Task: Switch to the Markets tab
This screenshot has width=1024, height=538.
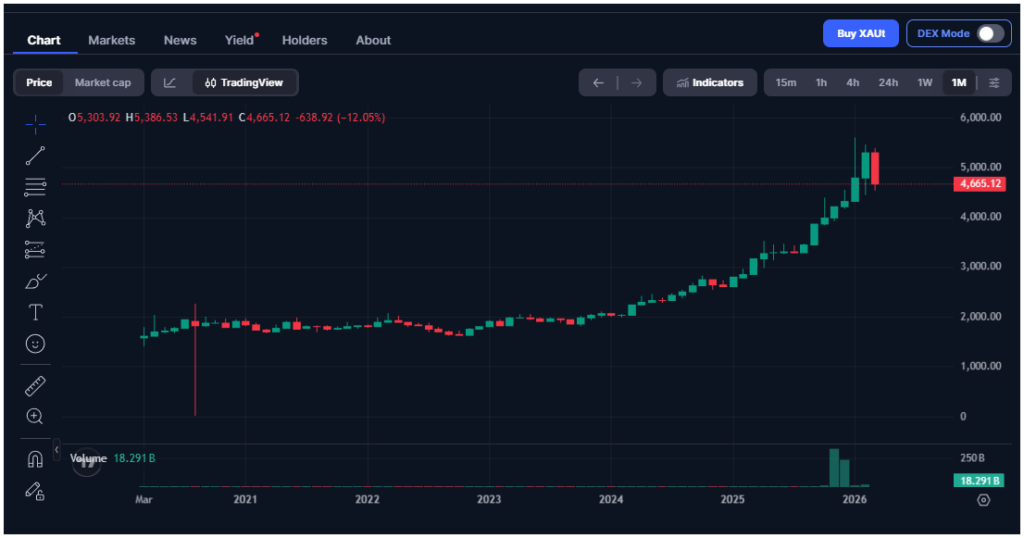Action: coord(111,40)
